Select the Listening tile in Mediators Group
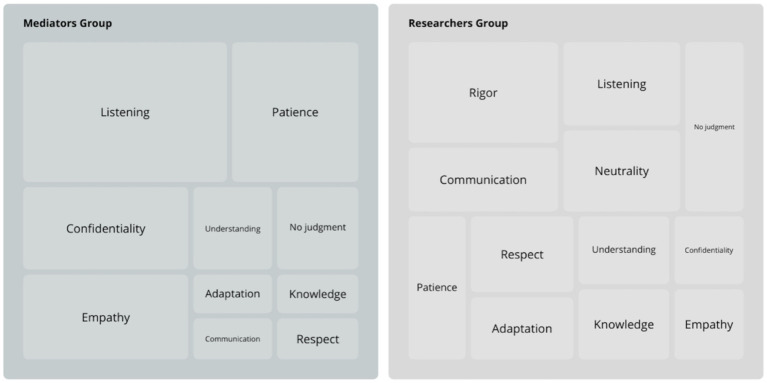 click(125, 112)
